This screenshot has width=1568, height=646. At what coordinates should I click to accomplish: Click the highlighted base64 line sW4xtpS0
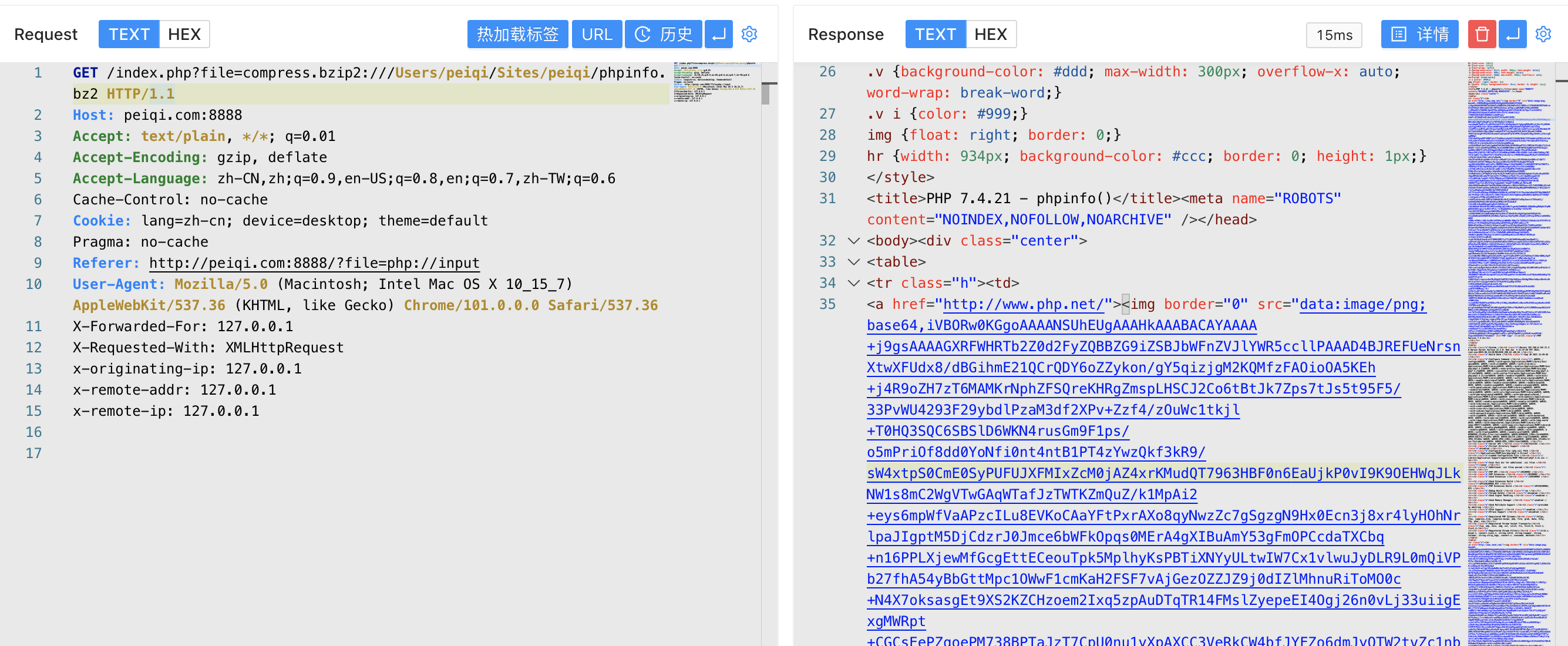coord(1163,473)
